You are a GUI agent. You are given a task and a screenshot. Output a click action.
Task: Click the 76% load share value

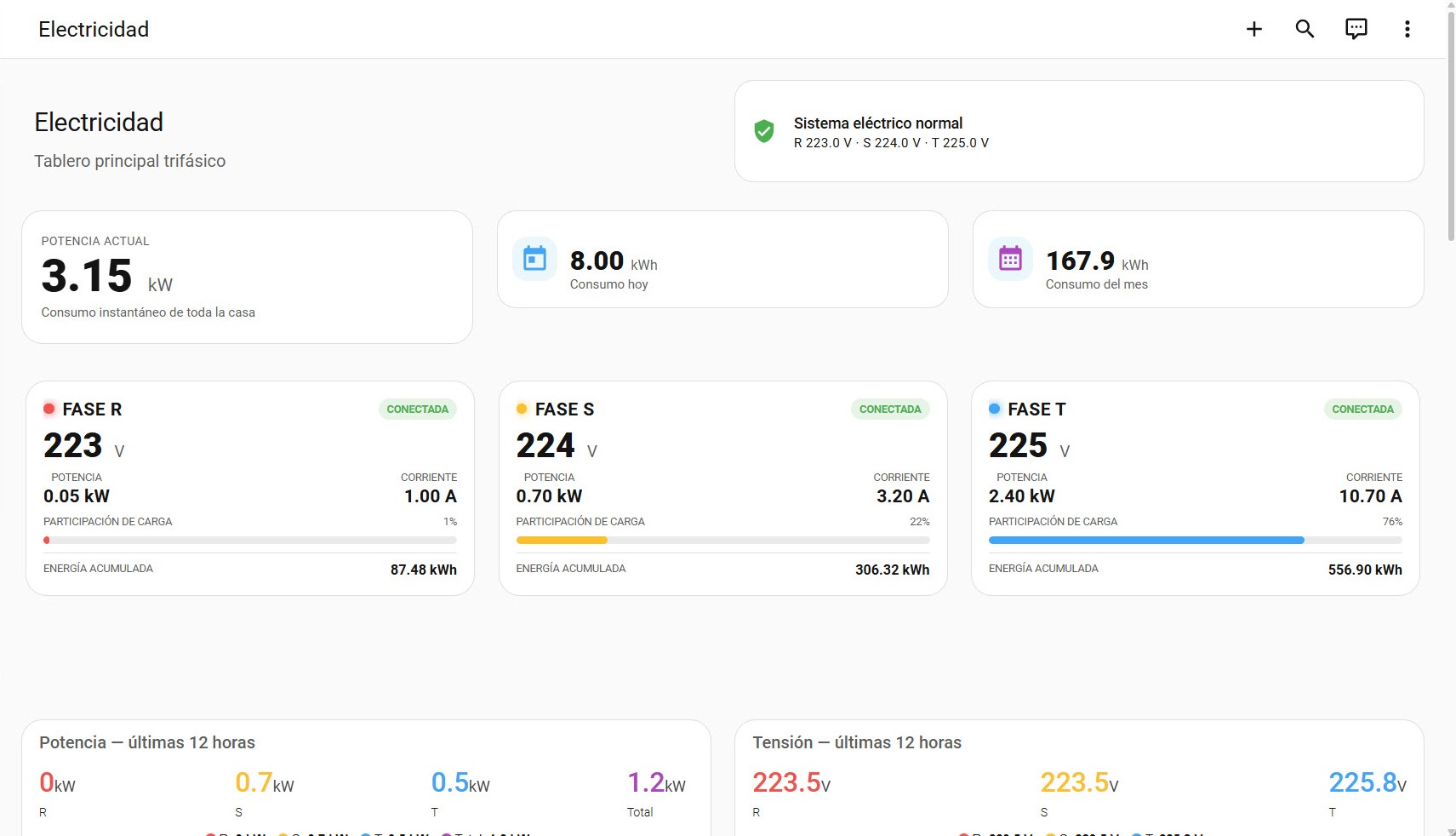tap(1392, 522)
